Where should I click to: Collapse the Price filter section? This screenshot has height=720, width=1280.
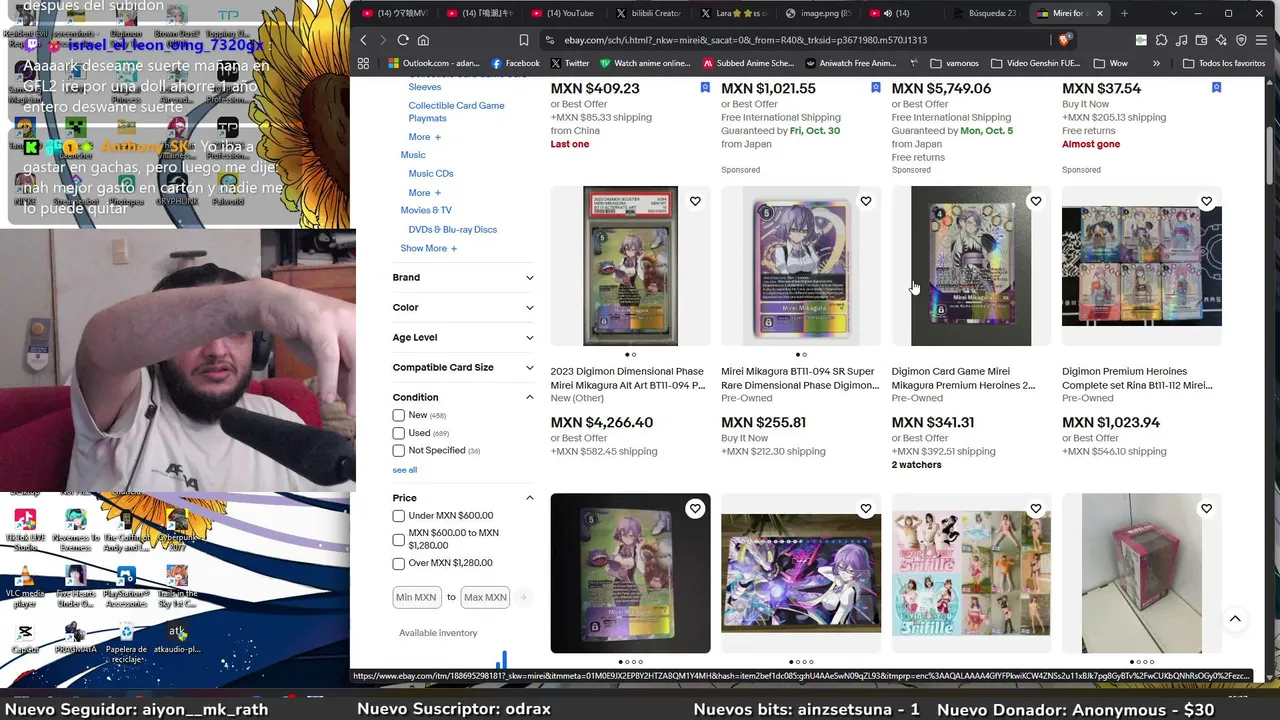(463, 498)
